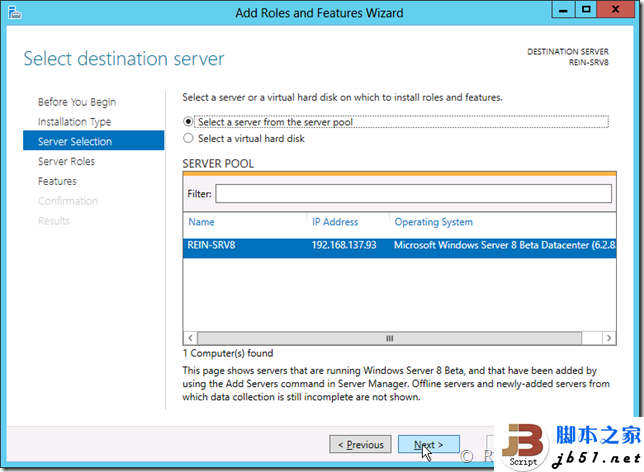Jump to the Server Roles step
This screenshot has height=472, width=644.
pyautogui.click(x=67, y=162)
